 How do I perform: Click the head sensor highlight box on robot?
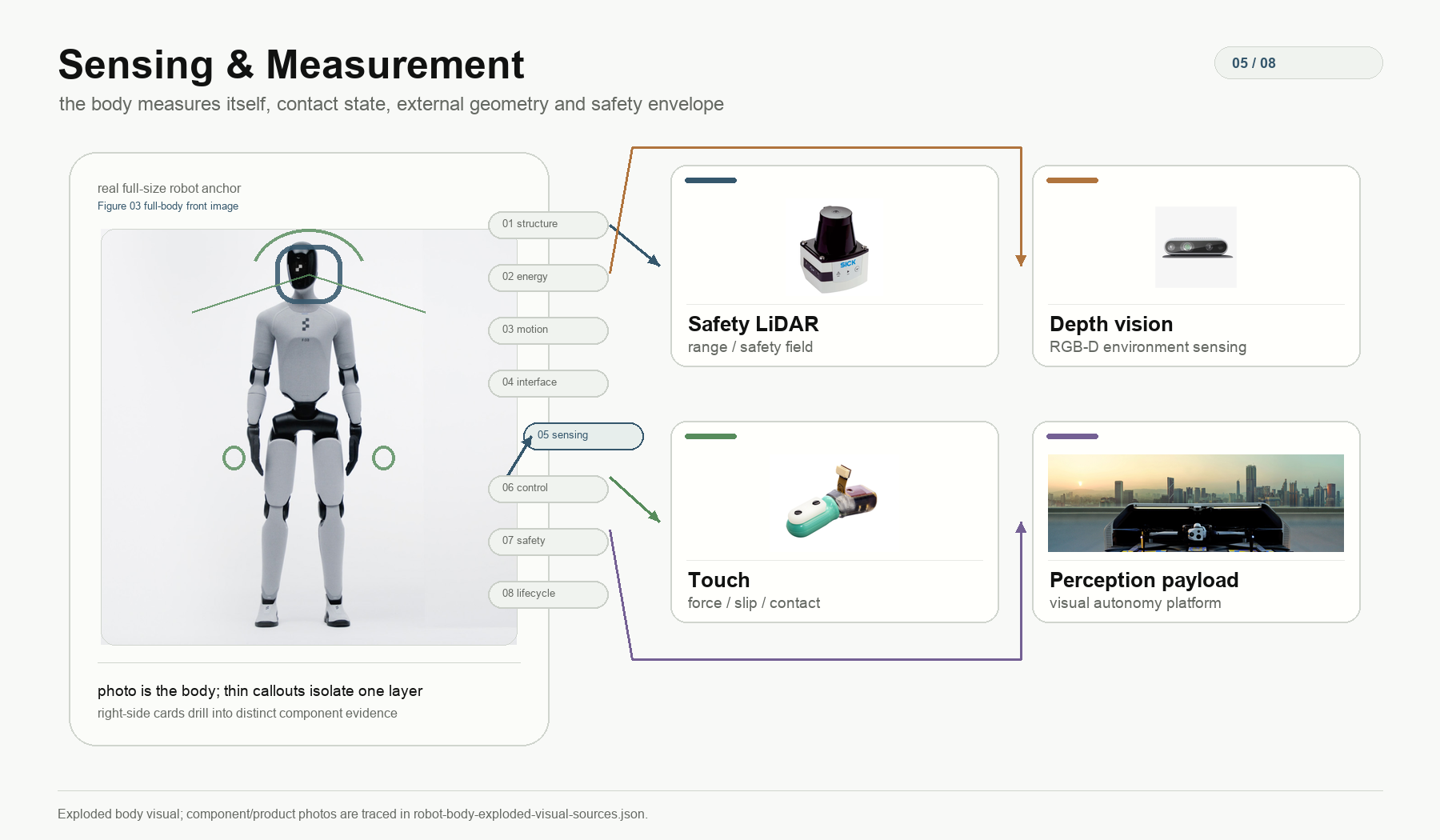[x=309, y=274]
